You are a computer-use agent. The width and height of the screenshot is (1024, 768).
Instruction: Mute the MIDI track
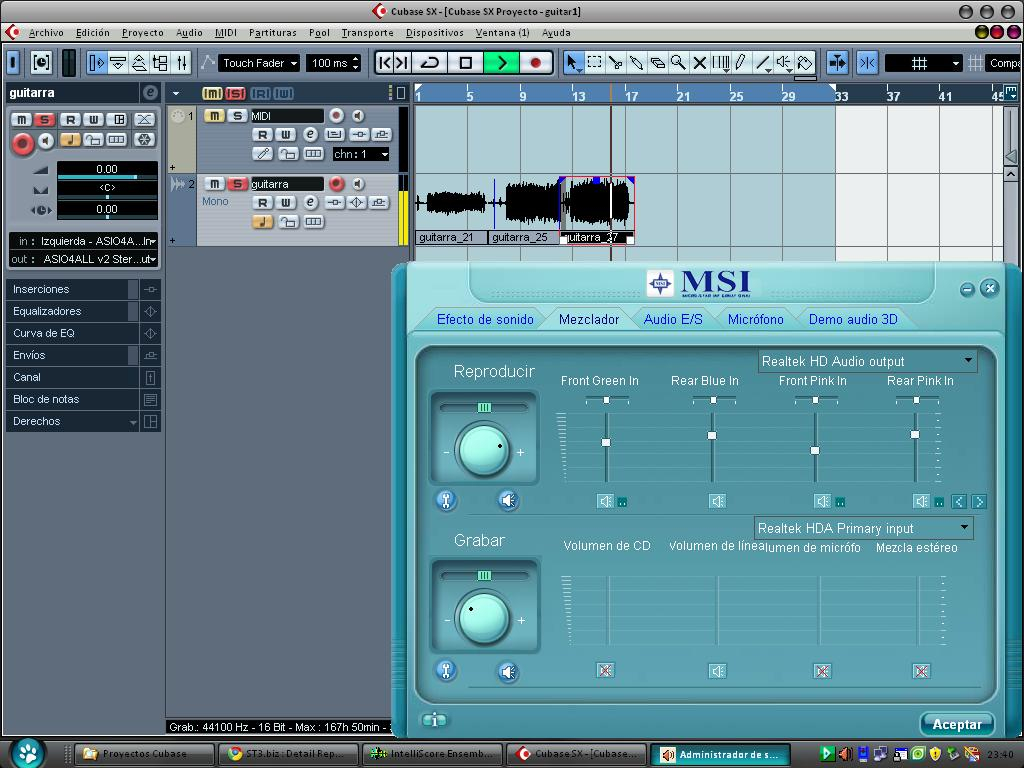(x=214, y=116)
